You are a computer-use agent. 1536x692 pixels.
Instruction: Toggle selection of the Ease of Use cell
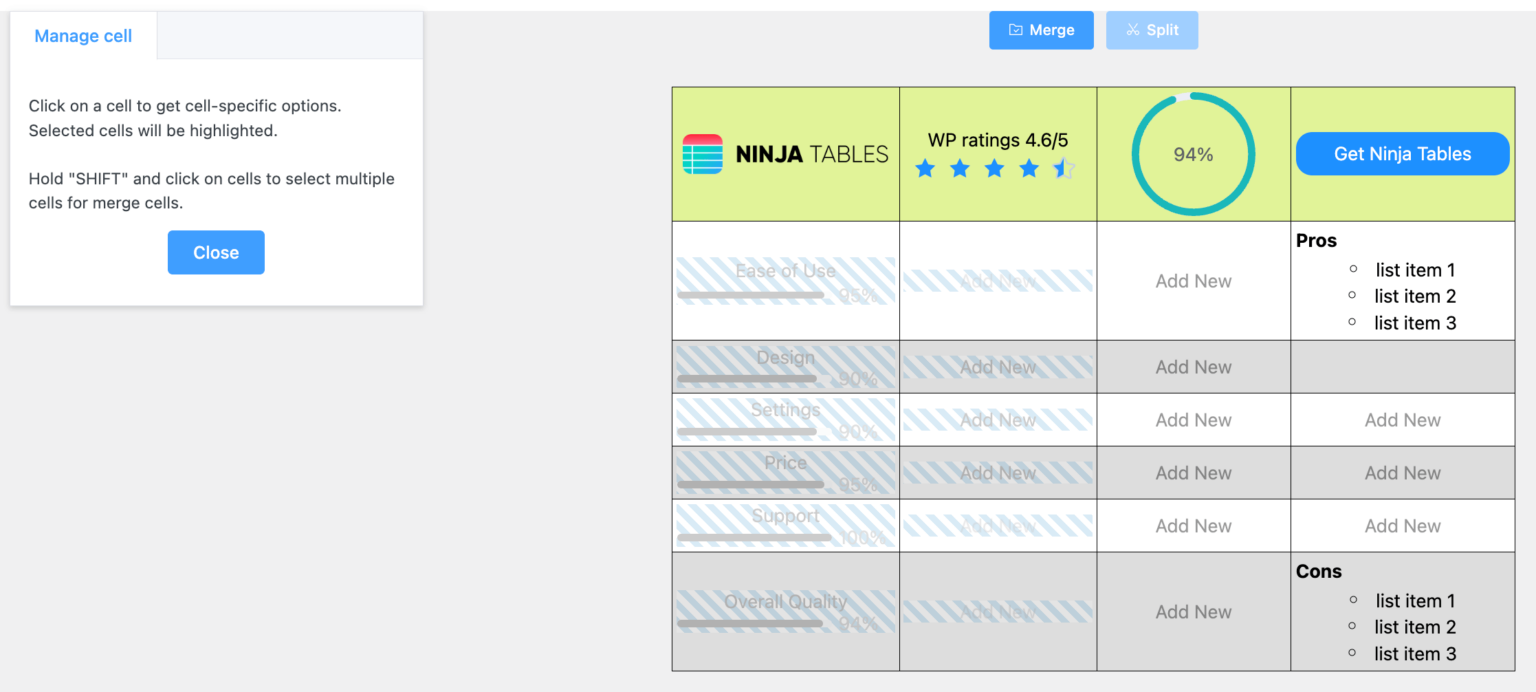click(x=785, y=281)
